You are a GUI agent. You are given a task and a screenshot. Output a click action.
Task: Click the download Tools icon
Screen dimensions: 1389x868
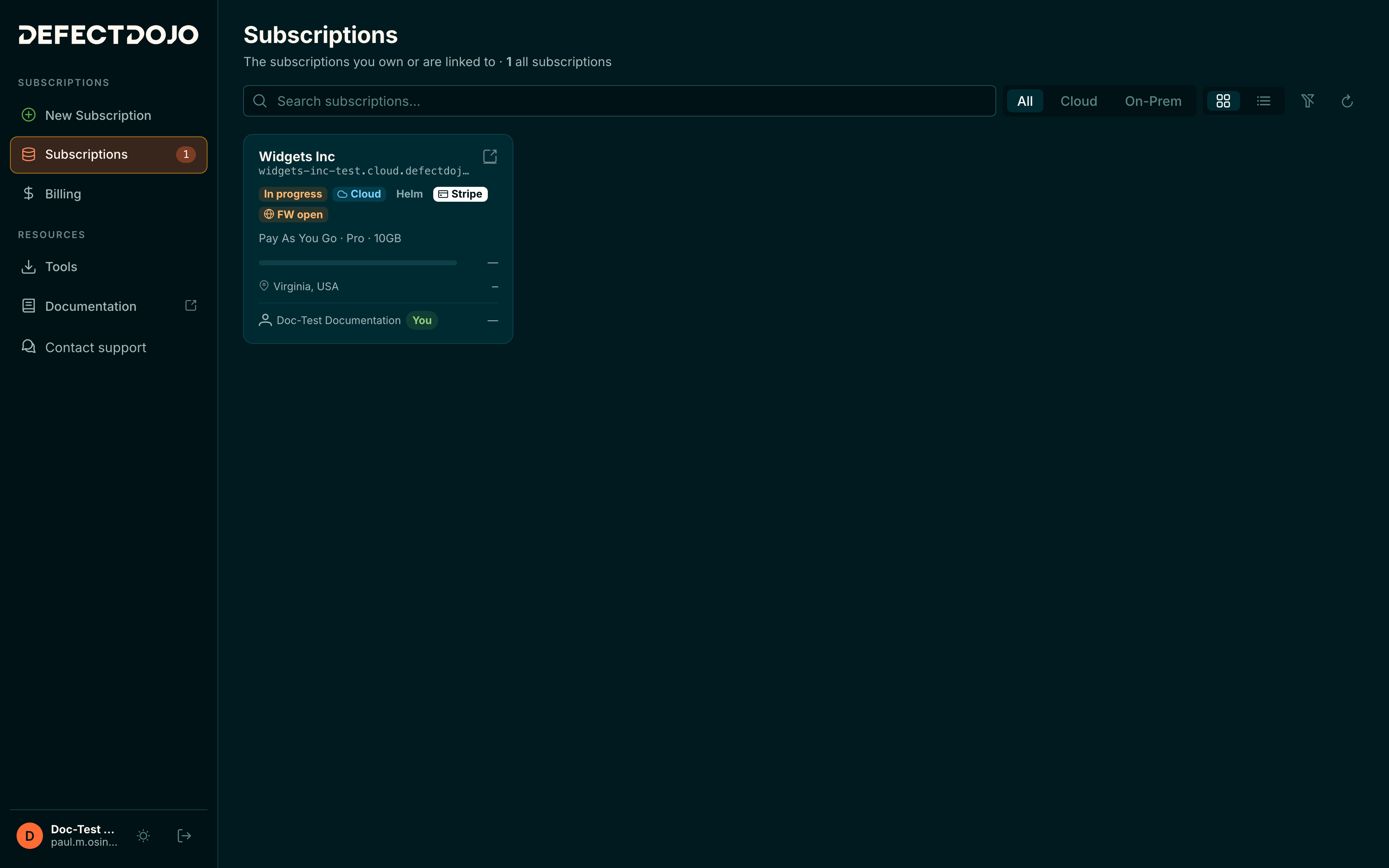[x=29, y=266]
